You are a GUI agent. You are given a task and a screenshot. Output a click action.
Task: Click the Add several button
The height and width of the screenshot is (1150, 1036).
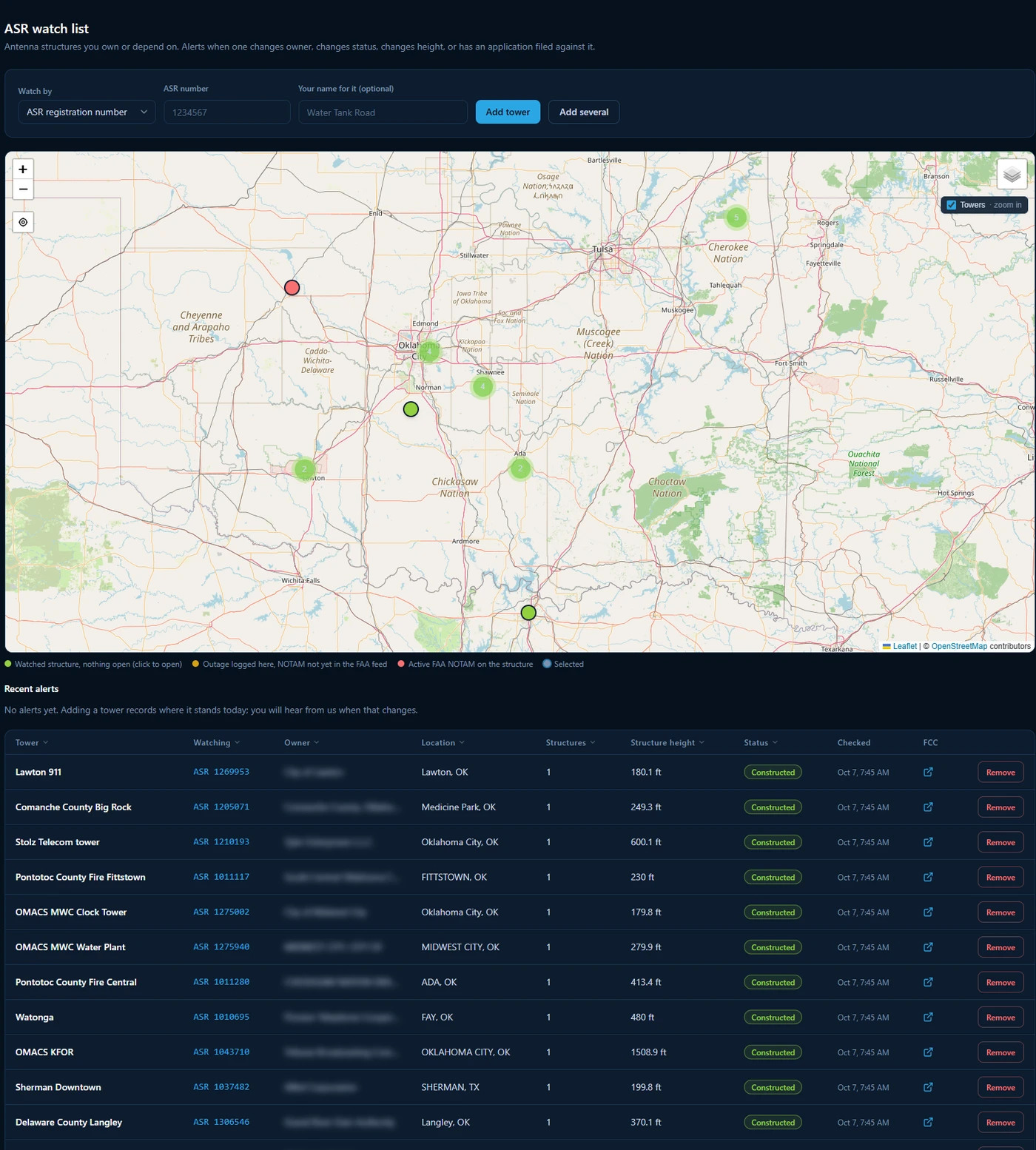[x=584, y=112]
